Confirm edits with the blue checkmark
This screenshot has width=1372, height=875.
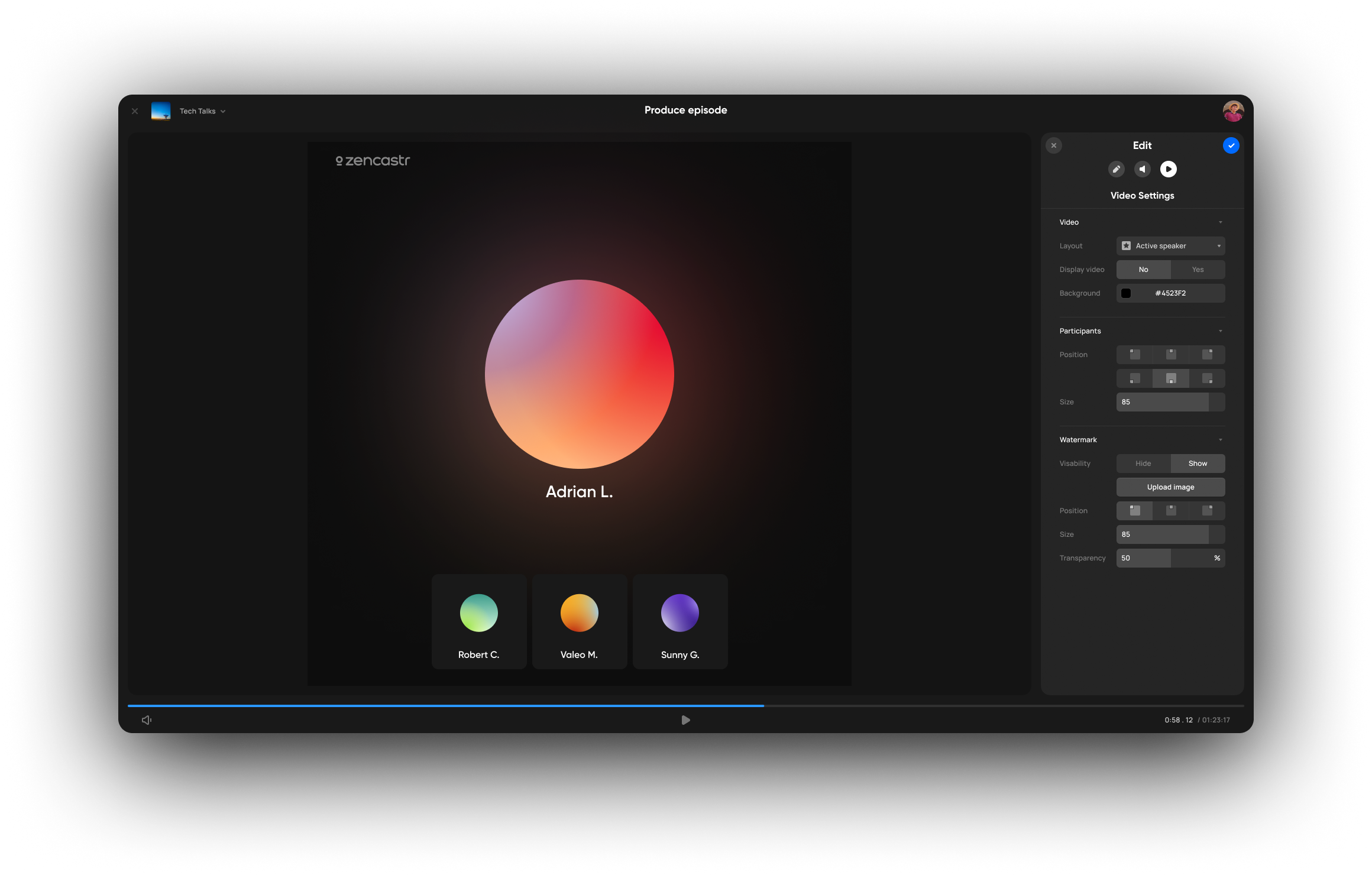[1231, 145]
